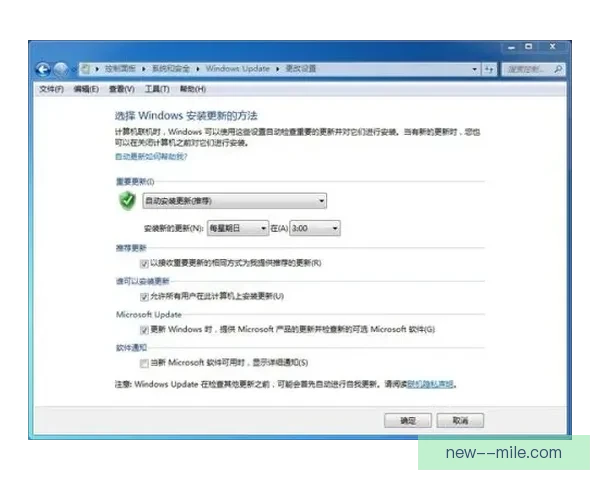Click the control panel icon in address bar
Viewport: 600px width, 480px height.
tap(86, 69)
